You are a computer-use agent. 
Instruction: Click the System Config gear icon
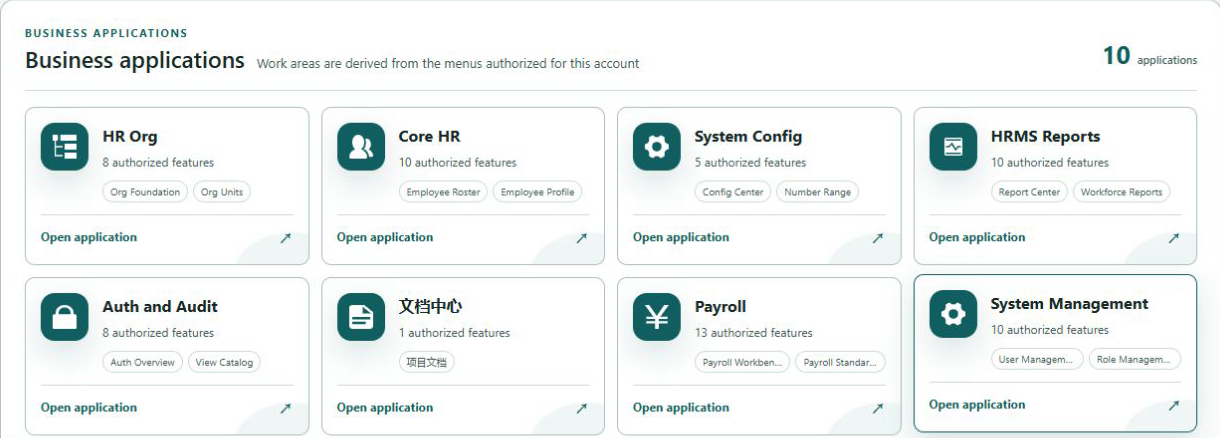[657, 147]
